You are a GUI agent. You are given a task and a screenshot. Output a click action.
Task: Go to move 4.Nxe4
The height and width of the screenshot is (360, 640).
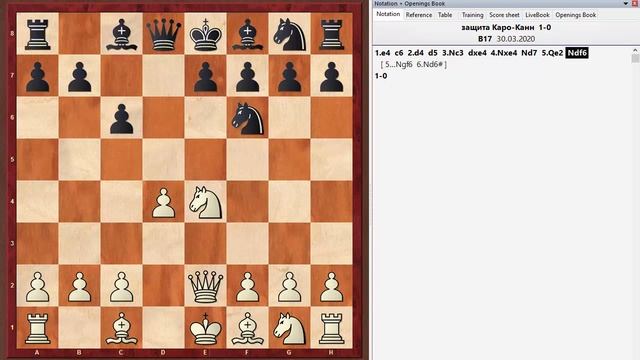[x=504, y=53]
